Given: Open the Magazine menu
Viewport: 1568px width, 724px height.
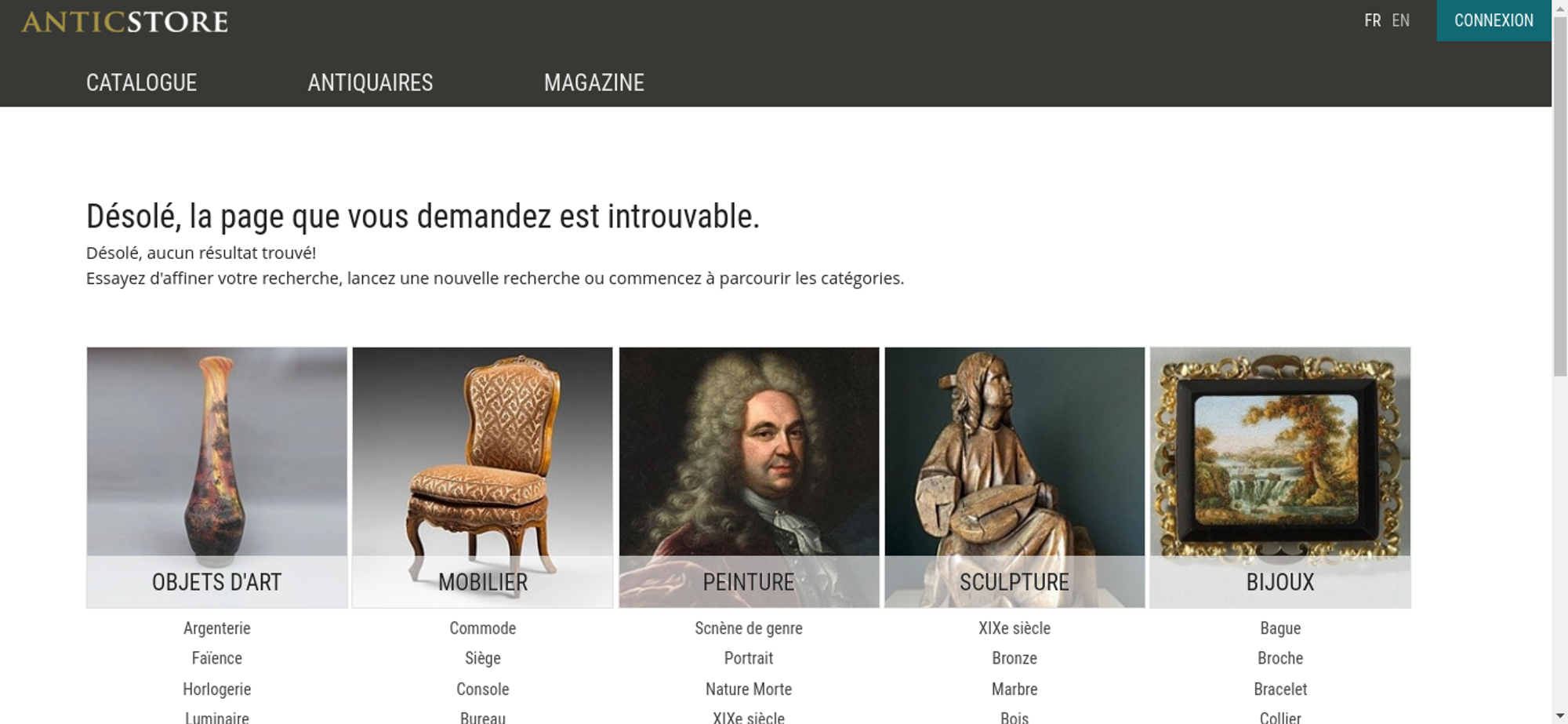Looking at the screenshot, I should [594, 82].
